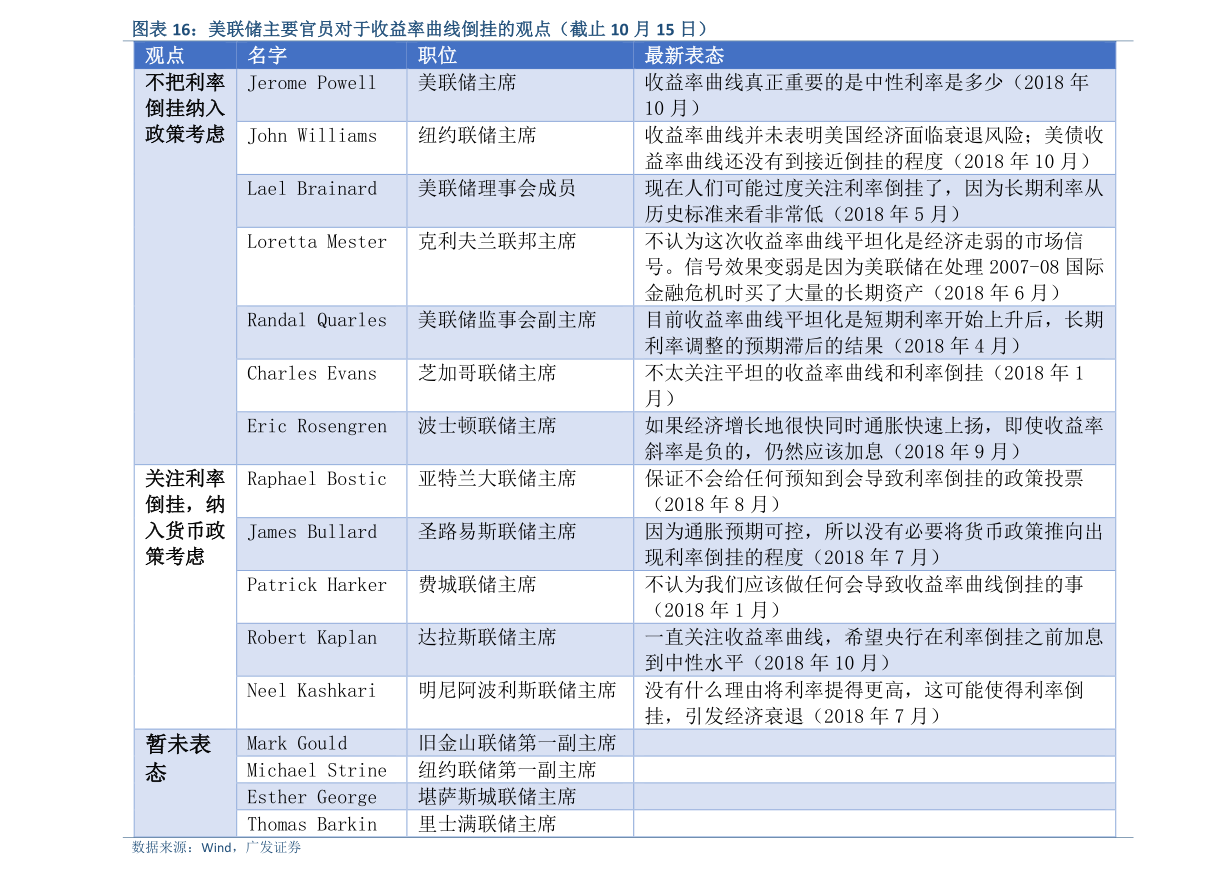
Task: Click Quarles's statement dated 2018年4月
Action: coord(875,334)
